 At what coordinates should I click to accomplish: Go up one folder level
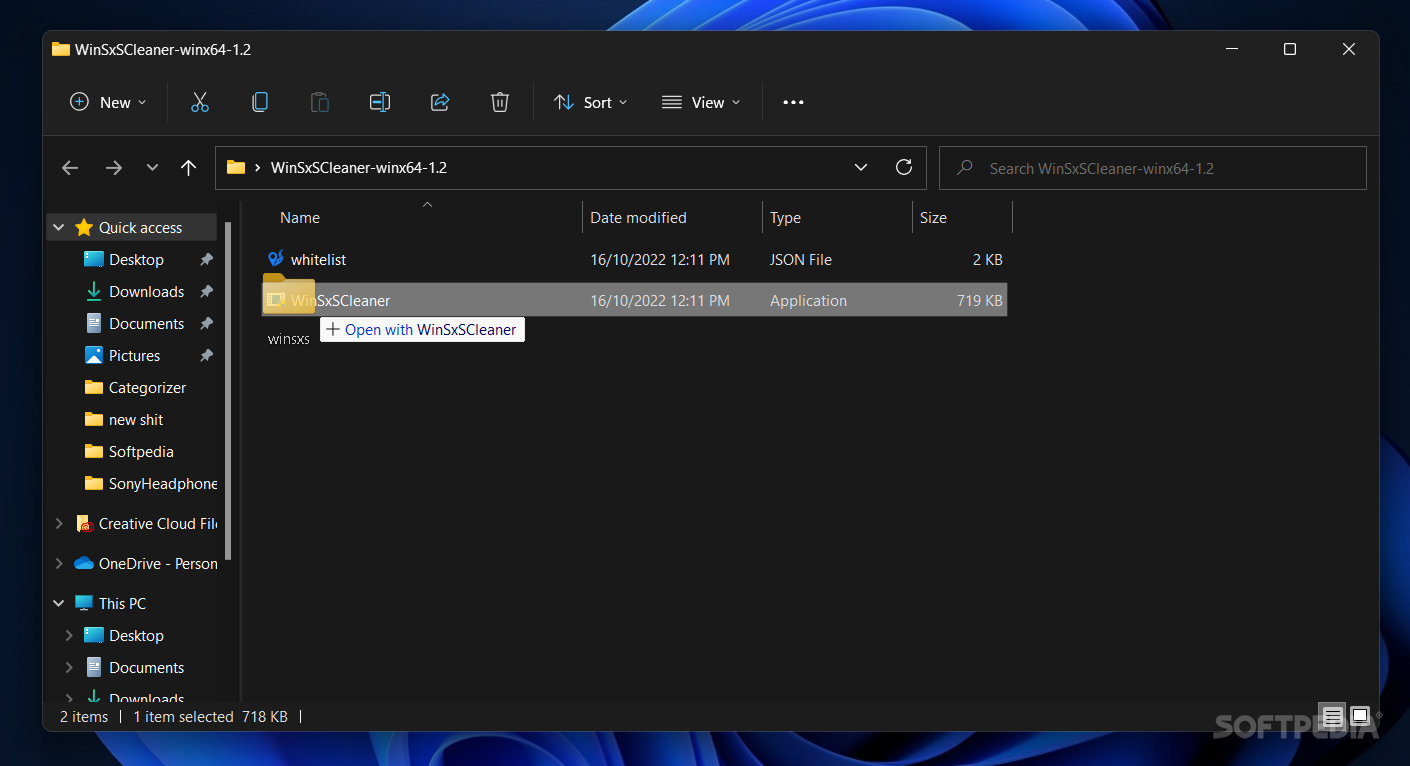(188, 168)
